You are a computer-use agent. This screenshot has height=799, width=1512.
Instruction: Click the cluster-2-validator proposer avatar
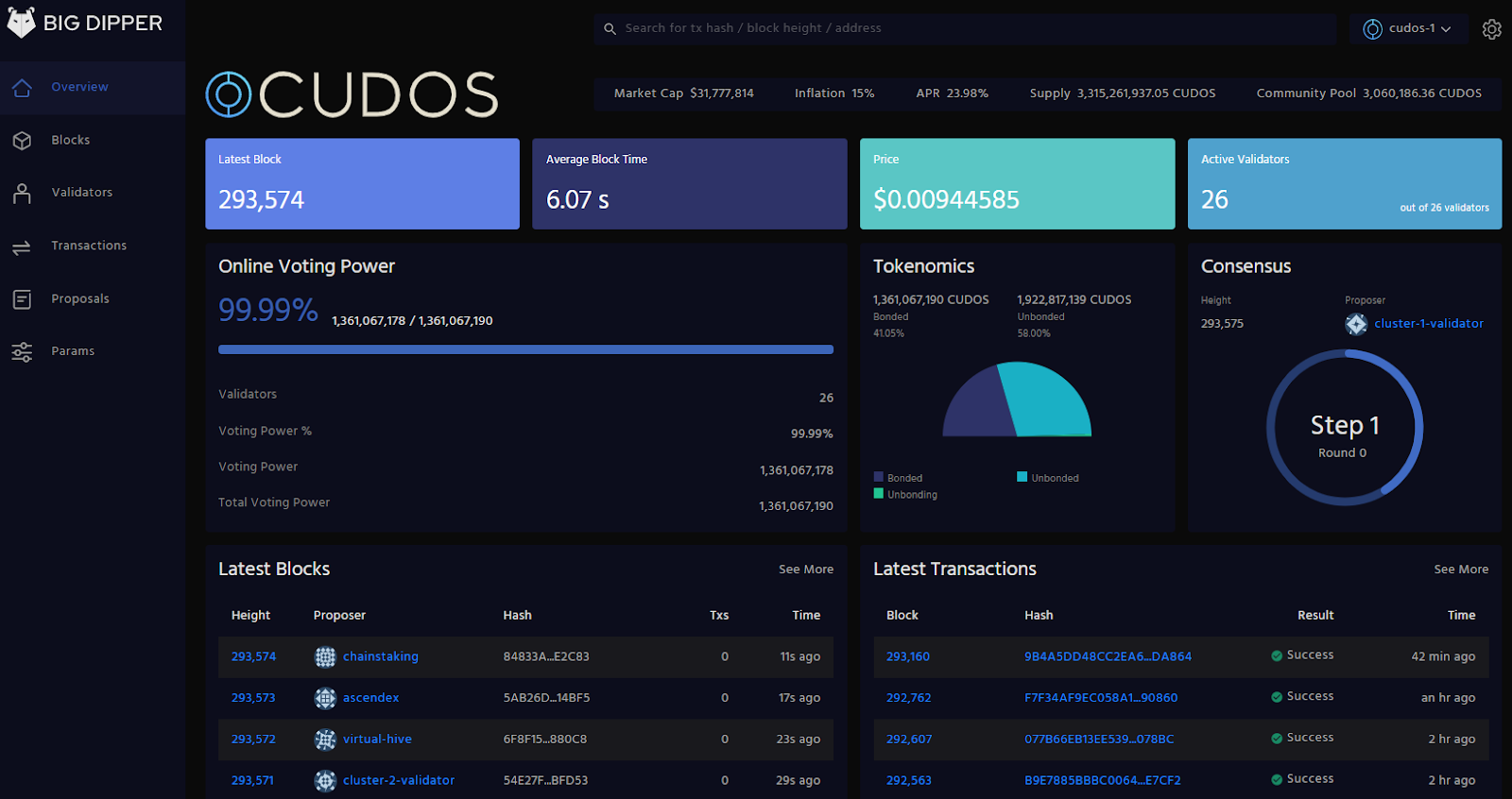coord(325,781)
